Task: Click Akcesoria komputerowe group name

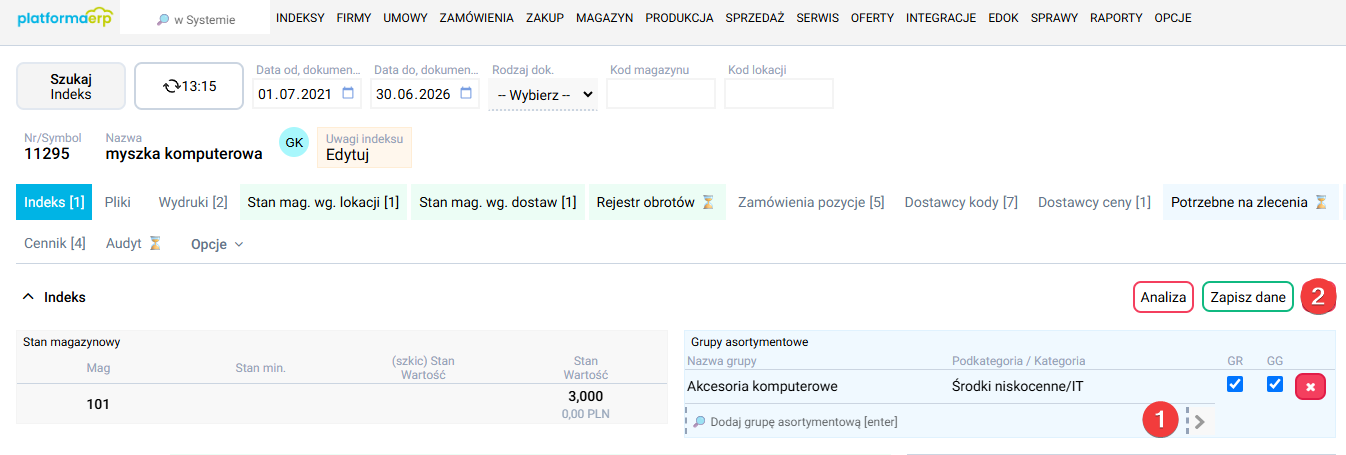Action: pos(762,386)
